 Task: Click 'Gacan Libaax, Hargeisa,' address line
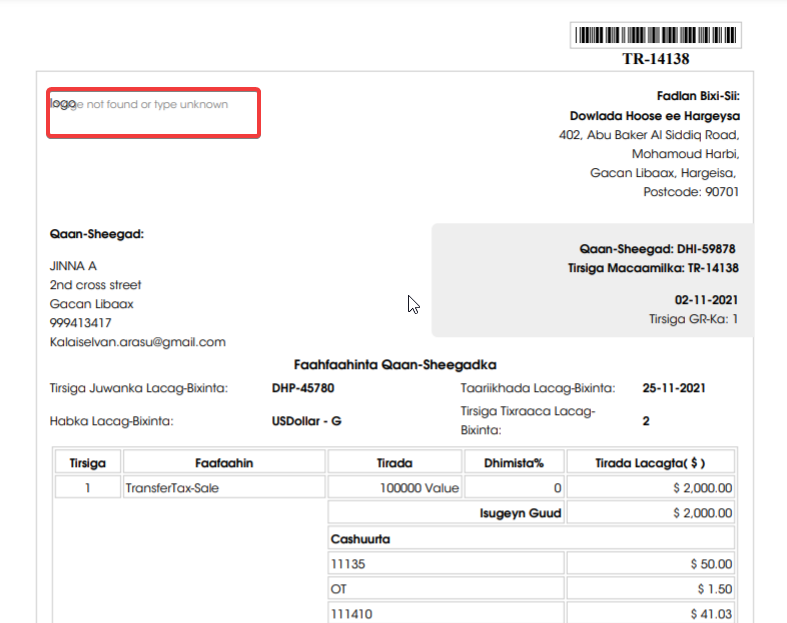tap(663, 173)
